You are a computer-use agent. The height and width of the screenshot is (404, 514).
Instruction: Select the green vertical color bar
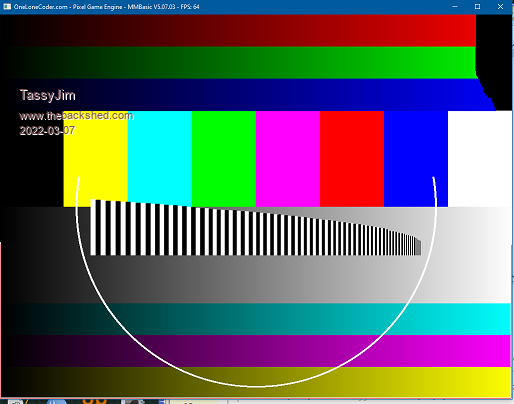[x=224, y=159]
